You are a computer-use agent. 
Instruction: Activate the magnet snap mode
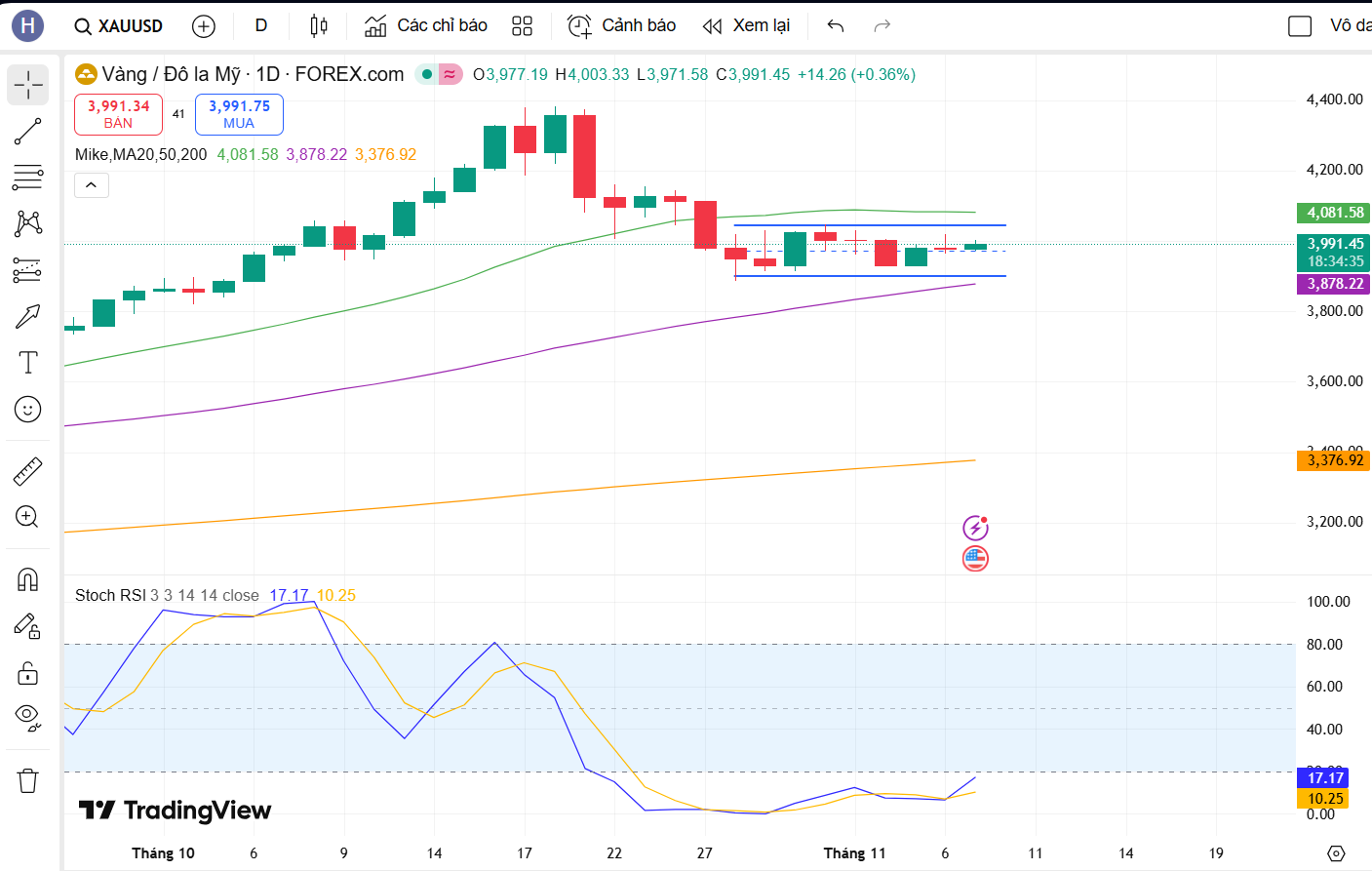(28, 580)
